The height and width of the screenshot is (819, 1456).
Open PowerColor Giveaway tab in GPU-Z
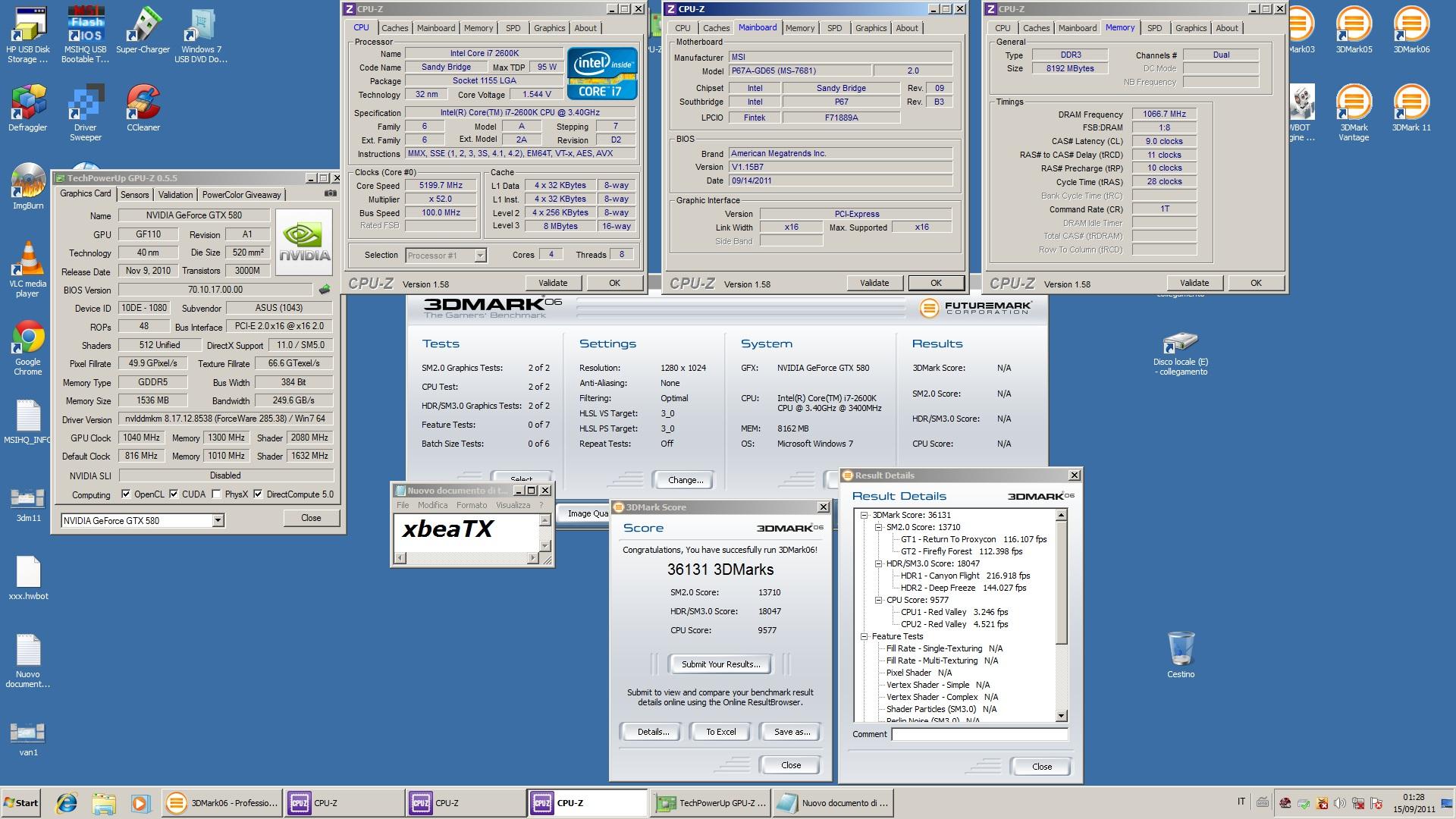pyautogui.click(x=241, y=195)
